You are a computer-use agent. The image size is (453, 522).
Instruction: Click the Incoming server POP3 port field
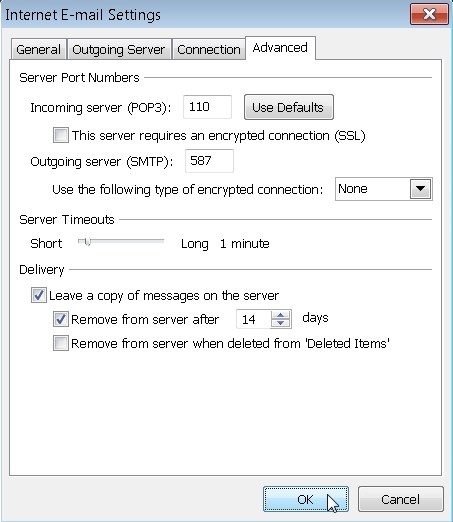click(207, 107)
